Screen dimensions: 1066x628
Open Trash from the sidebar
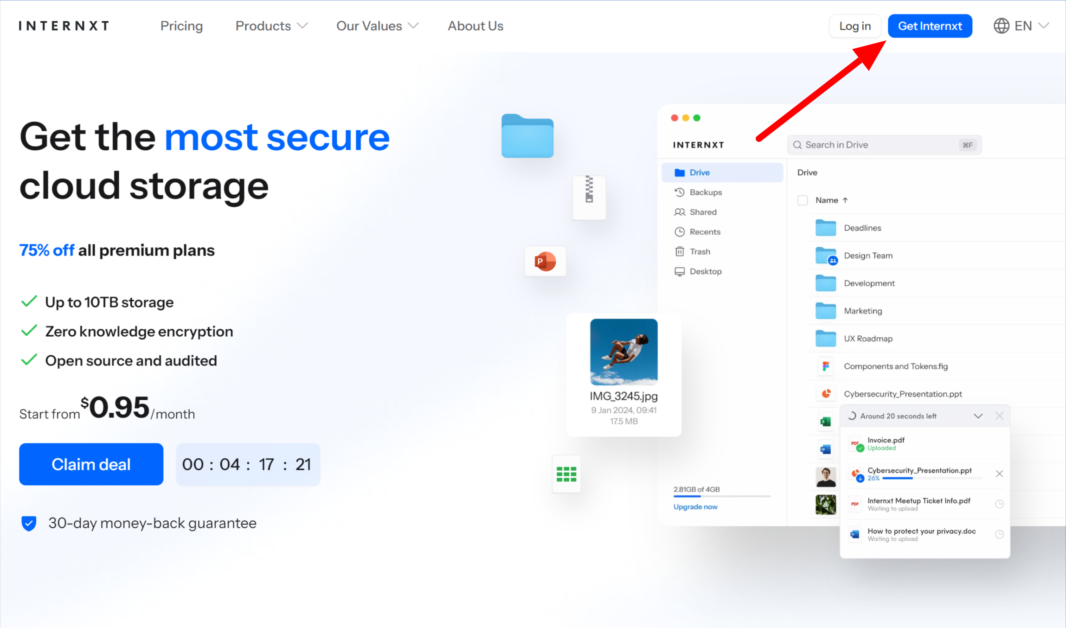(x=679, y=251)
